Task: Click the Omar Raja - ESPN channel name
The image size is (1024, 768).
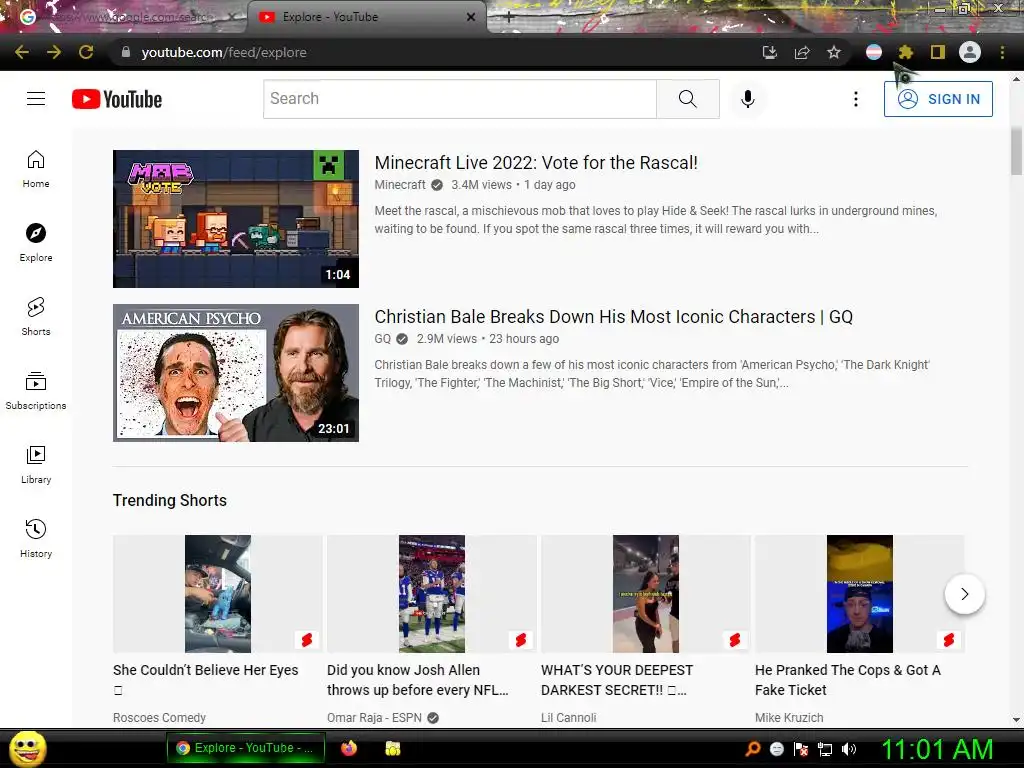Action: pyautogui.click(x=374, y=718)
